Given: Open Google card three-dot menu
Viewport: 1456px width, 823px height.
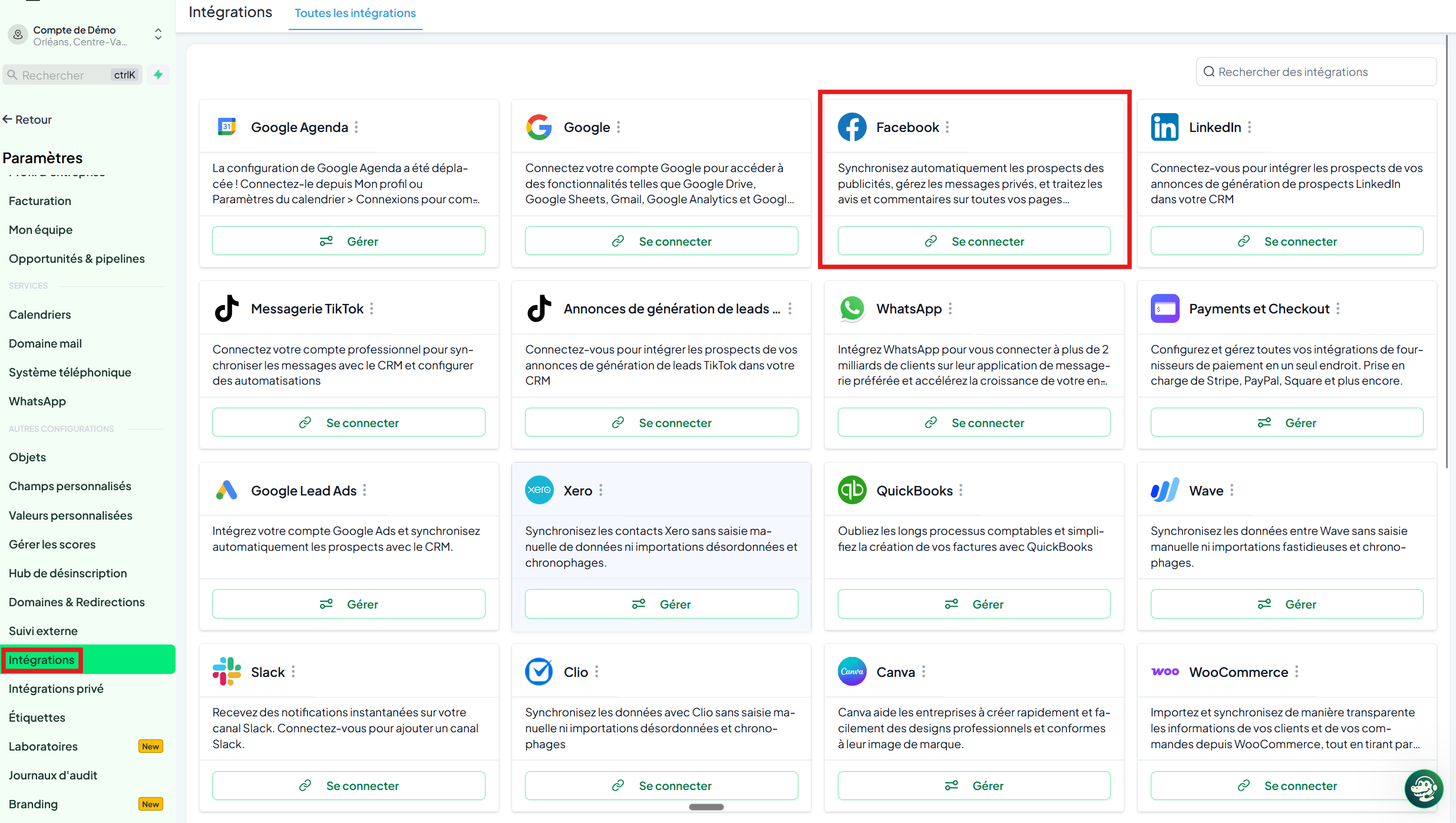Looking at the screenshot, I should pyautogui.click(x=619, y=127).
